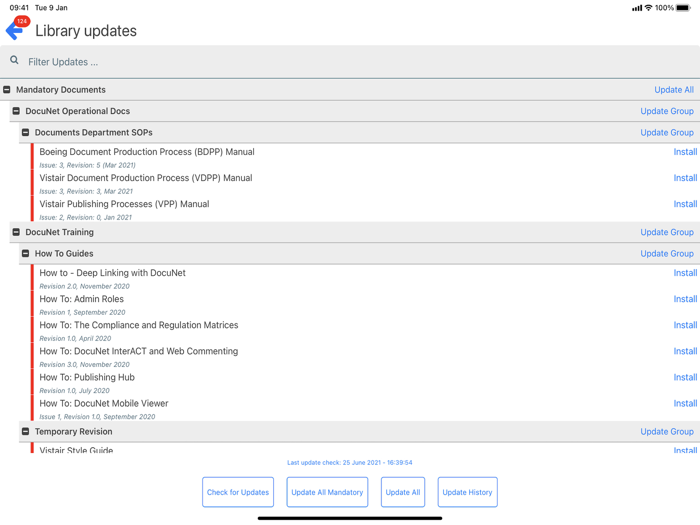This screenshot has height=525, width=700.
Task: Install How to Deep Linking with DocuNet
Action: [x=685, y=273]
